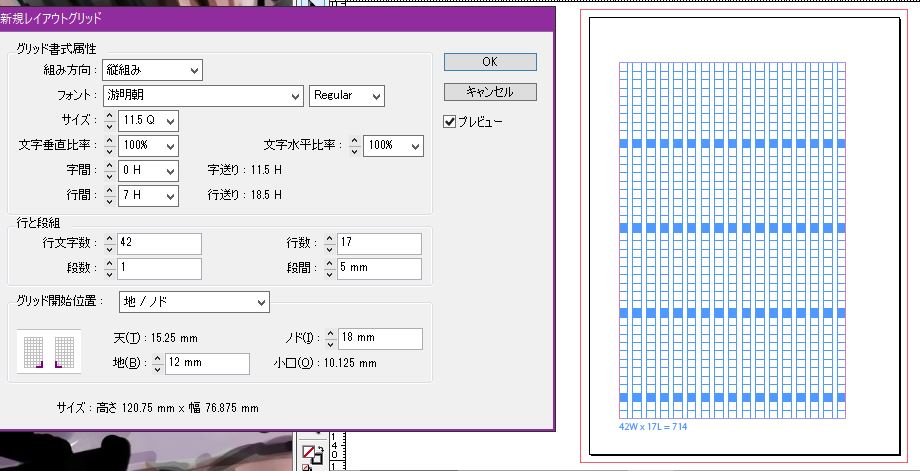
Task: Click the 行数 stepper arrows
Action: pos(330,243)
